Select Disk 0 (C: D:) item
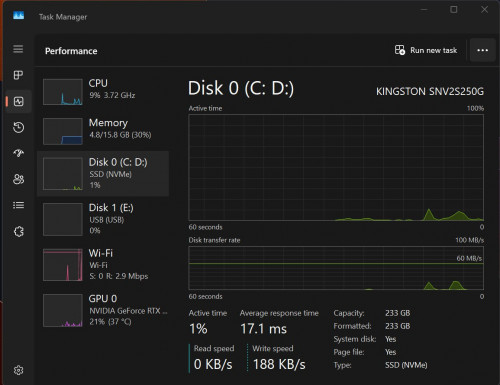 point(103,174)
